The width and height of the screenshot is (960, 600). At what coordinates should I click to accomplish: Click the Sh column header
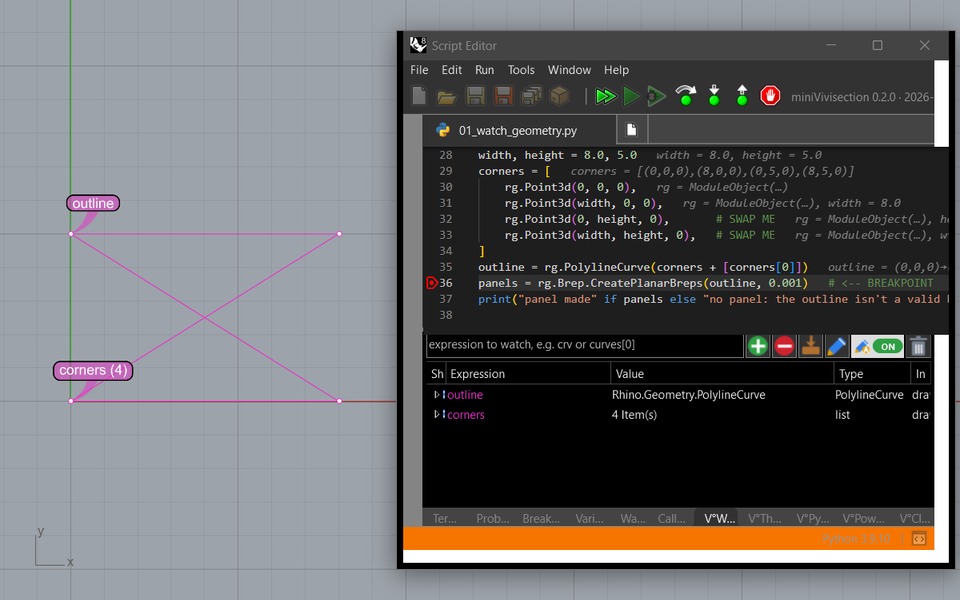point(437,373)
